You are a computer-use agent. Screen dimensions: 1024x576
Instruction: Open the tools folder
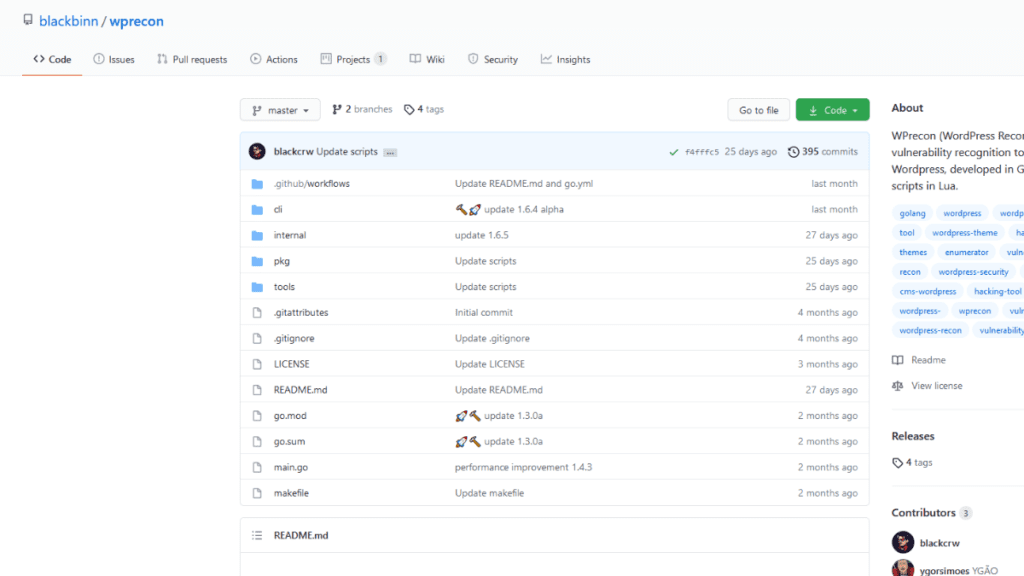(x=284, y=287)
